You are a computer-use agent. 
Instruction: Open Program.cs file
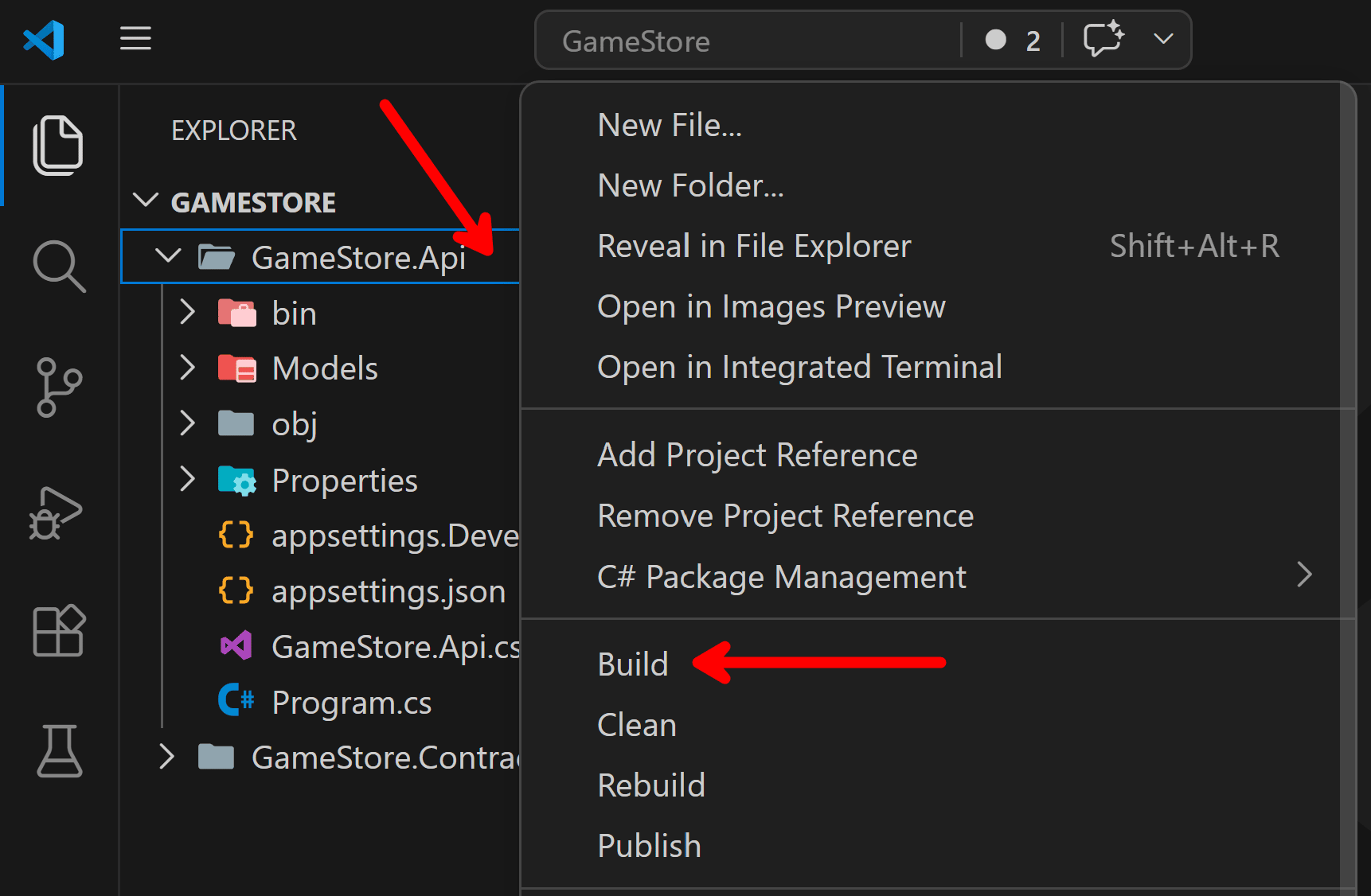(x=352, y=703)
